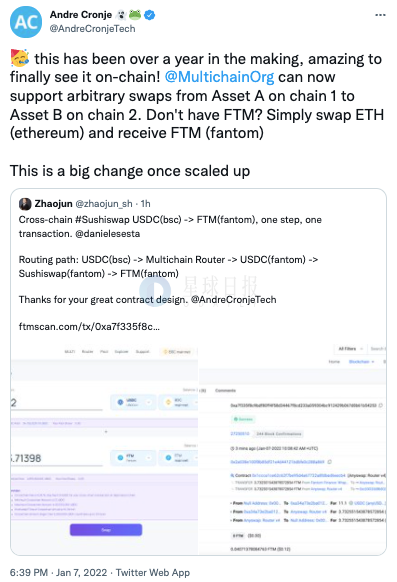The height and width of the screenshot is (582, 397).
Task: Click the Twitter Web App source label
Action: click(x=153, y=572)
